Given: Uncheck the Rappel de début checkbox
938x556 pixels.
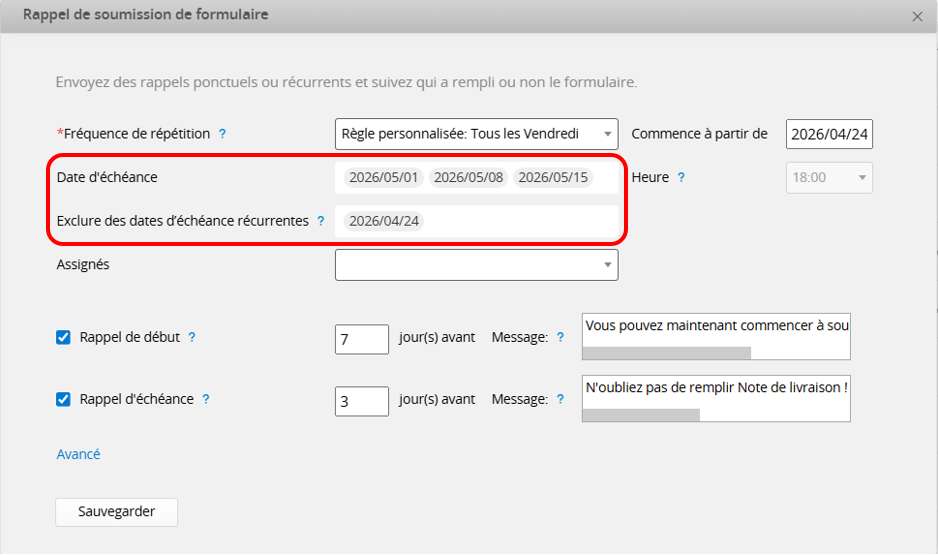Looking at the screenshot, I should pyautogui.click(x=63, y=338).
